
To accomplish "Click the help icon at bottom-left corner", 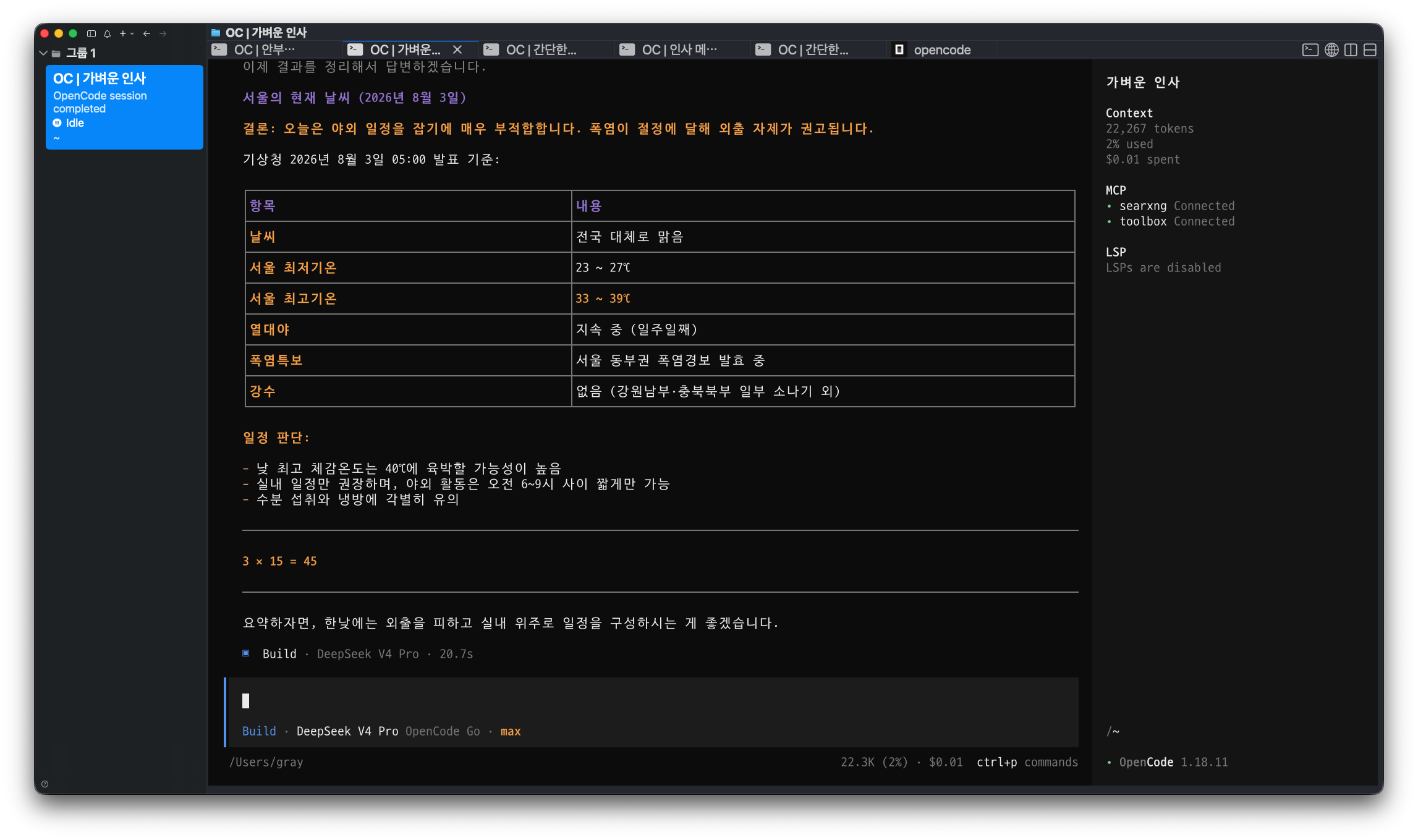I will point(45,784).
